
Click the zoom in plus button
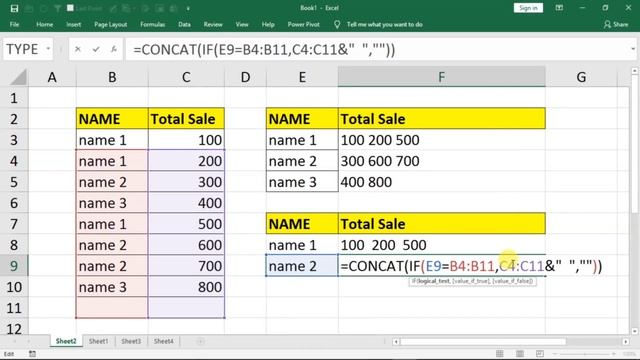[x=613, y=354]
